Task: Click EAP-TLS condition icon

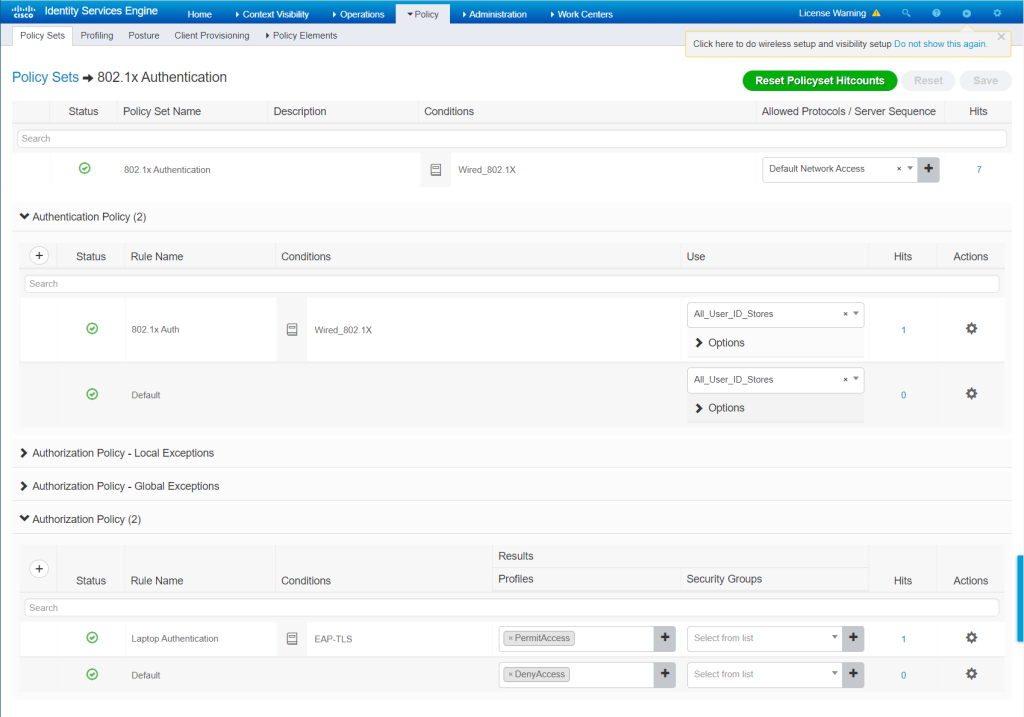Action: click(x=292, y=639)
